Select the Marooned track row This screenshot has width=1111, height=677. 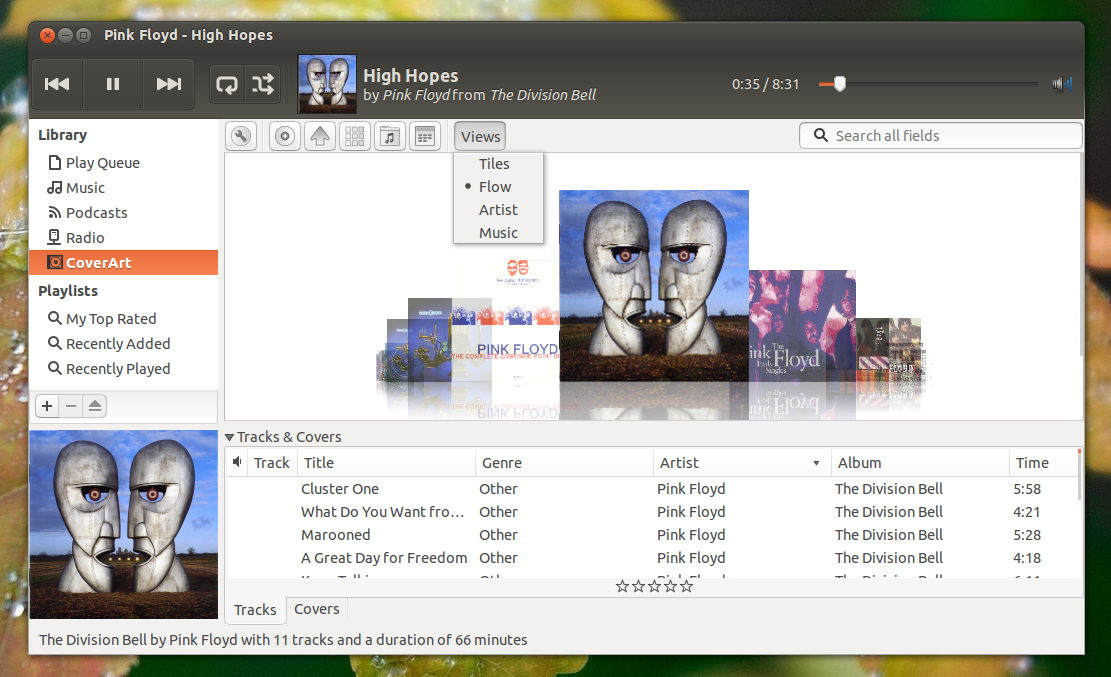(652, 535)
